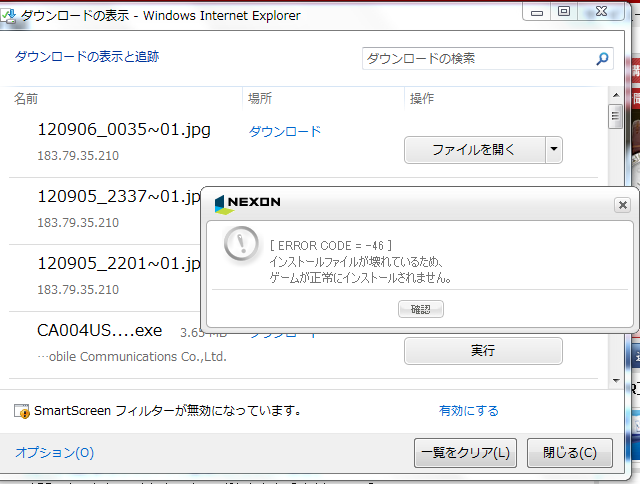Click the ERROR CODE = -46 text
This screenshot has width=640, height=484.
[x=331, y=246]
